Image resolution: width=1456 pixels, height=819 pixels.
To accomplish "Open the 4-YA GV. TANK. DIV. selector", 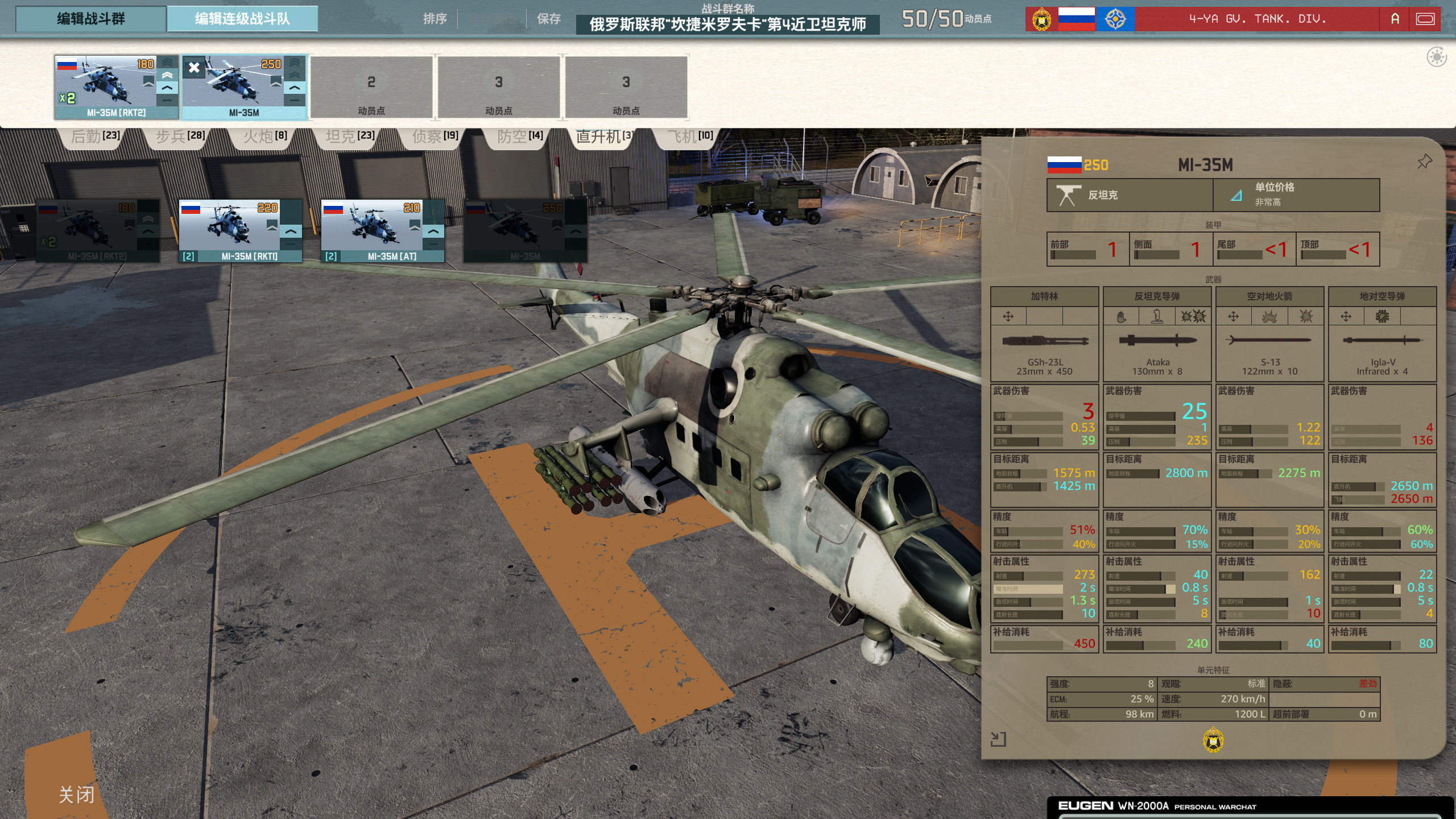I will 1257,19.
